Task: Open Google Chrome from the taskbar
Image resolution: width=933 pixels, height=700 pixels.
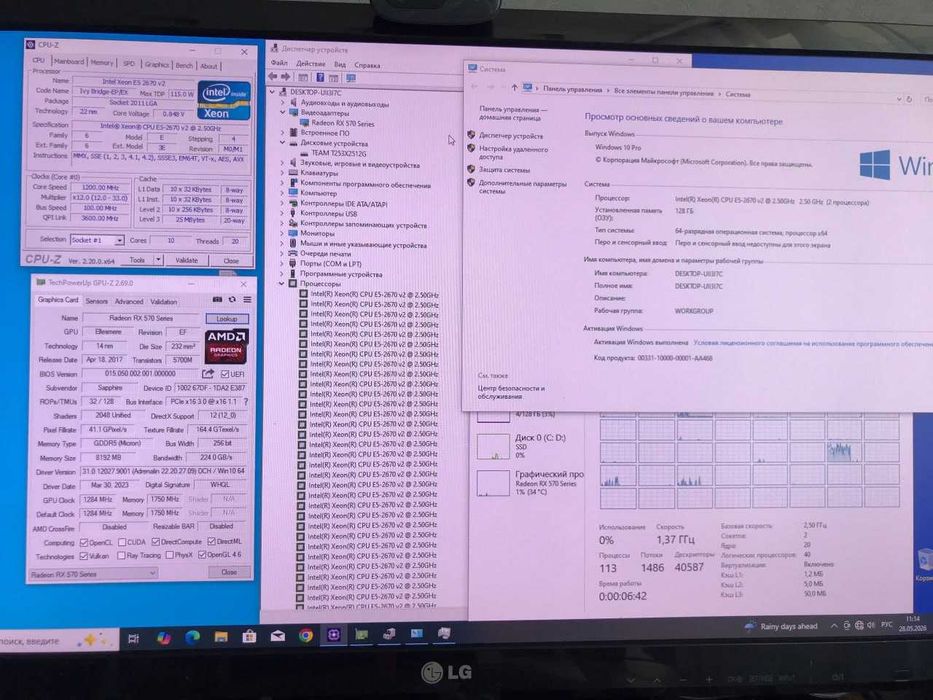Action: pyautogui.click(x=306, y=636)
